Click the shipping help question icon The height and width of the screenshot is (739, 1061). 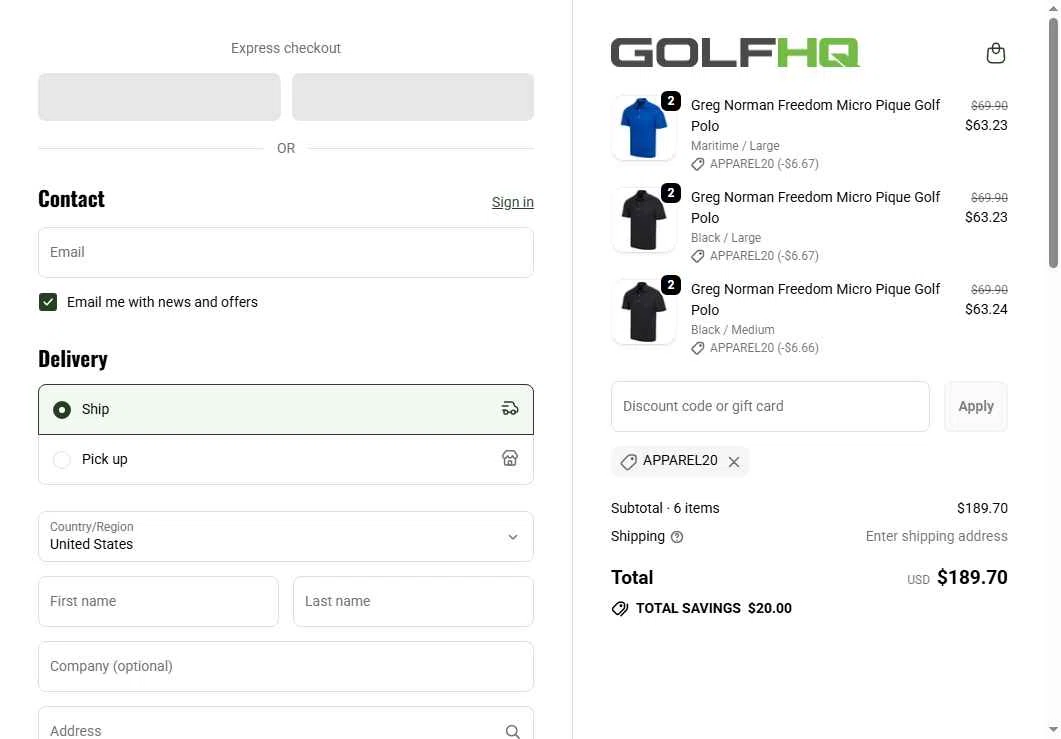click(x=677, y=537)
